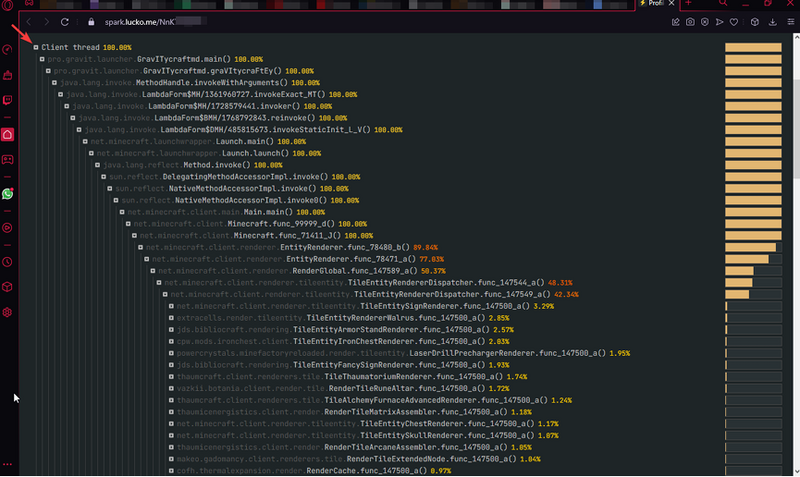Viewport: 800px width, 477px height.
Task: Open the Easy Setup sliders icon
Action: 789,21
